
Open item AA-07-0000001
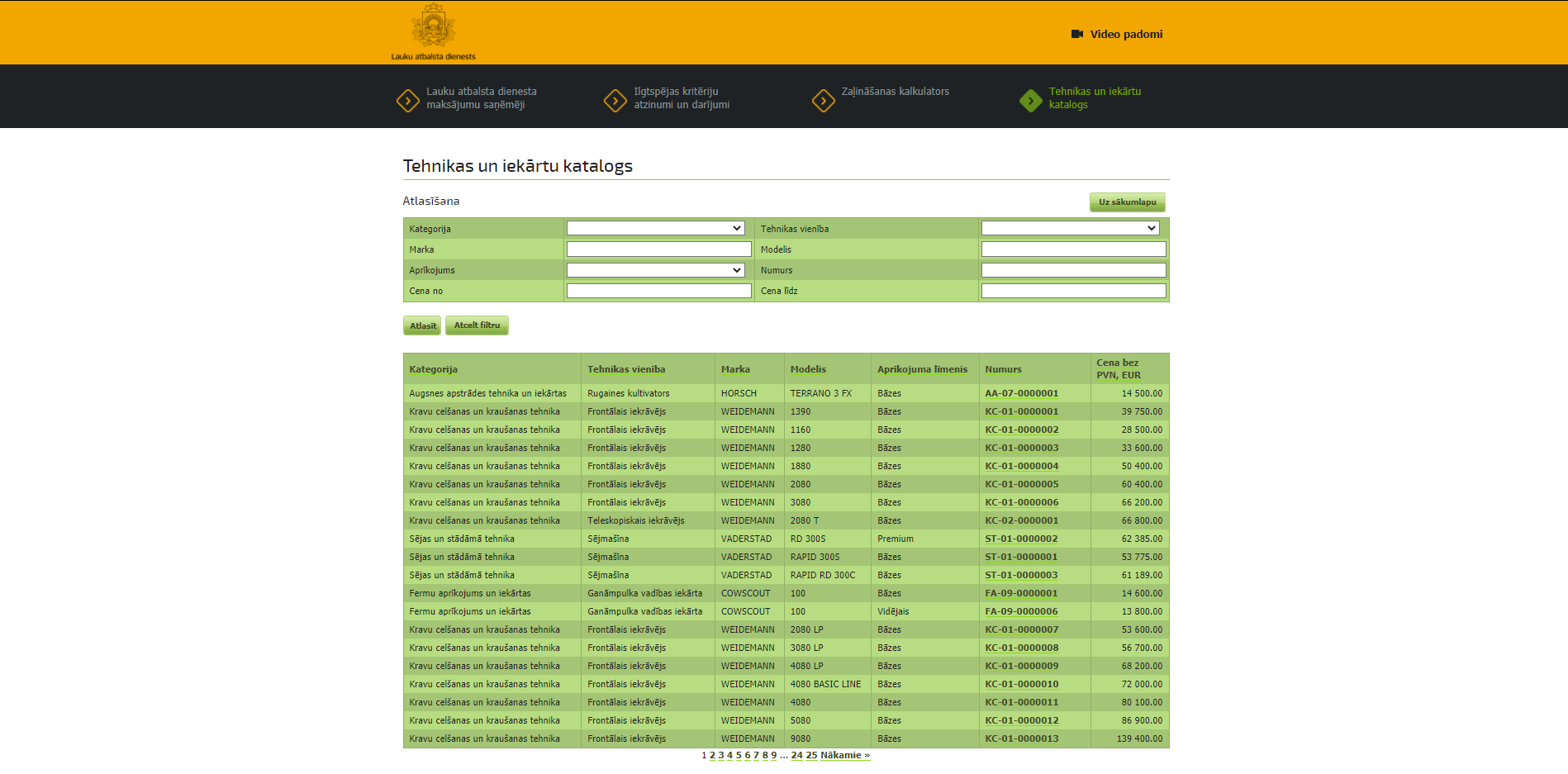[x=1021, y=393]
